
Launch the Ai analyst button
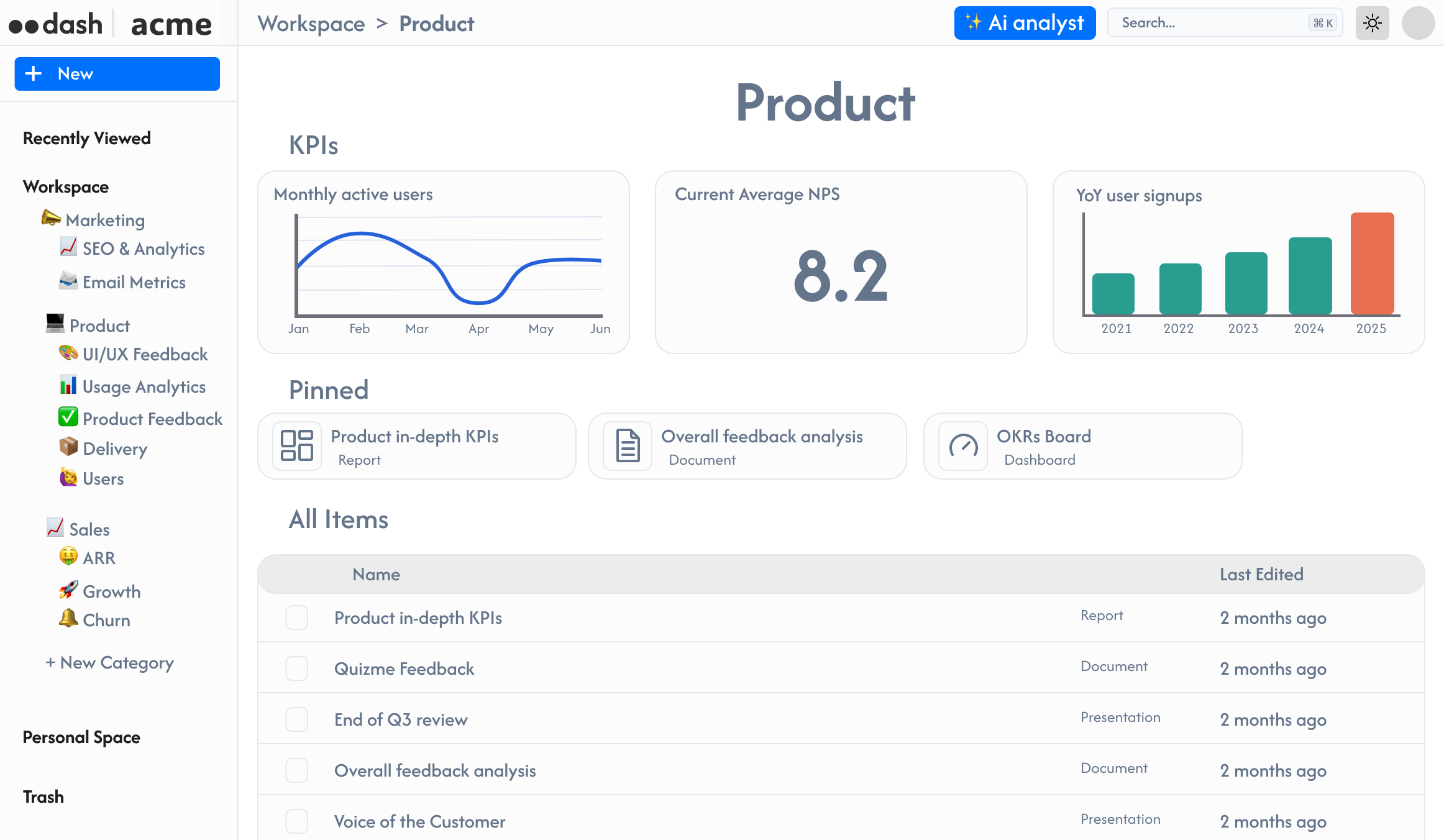coord(1025,23)
